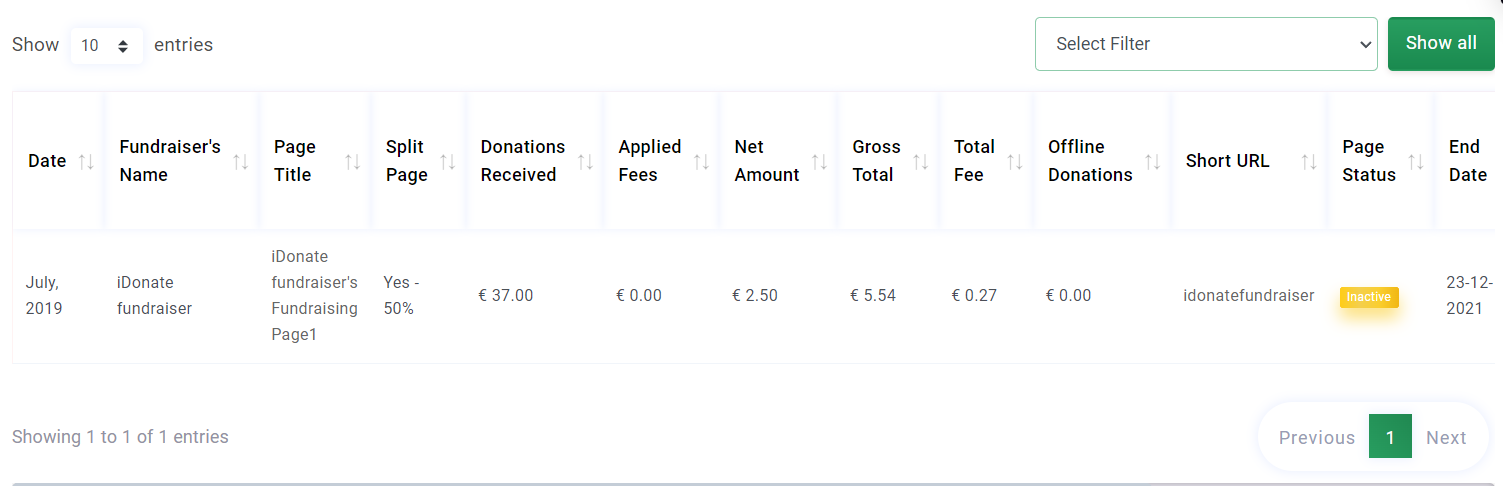The image size is (1503, 486).
Task: Sort by Split Page arrows icon
Action: (x=448, y=161)
